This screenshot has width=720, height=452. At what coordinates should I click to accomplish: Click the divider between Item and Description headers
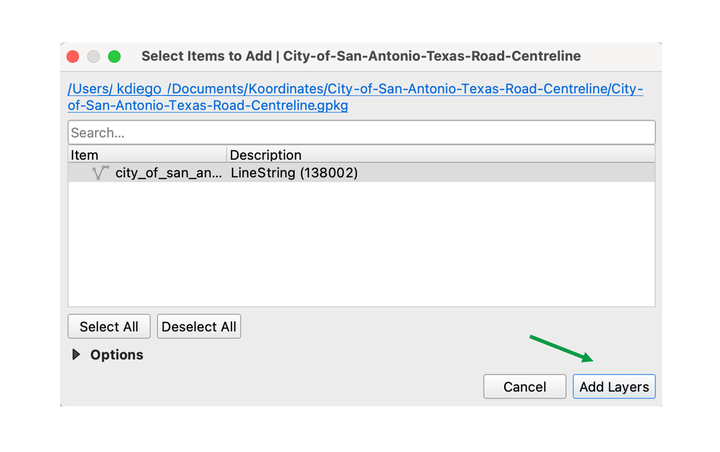(227, 155)
